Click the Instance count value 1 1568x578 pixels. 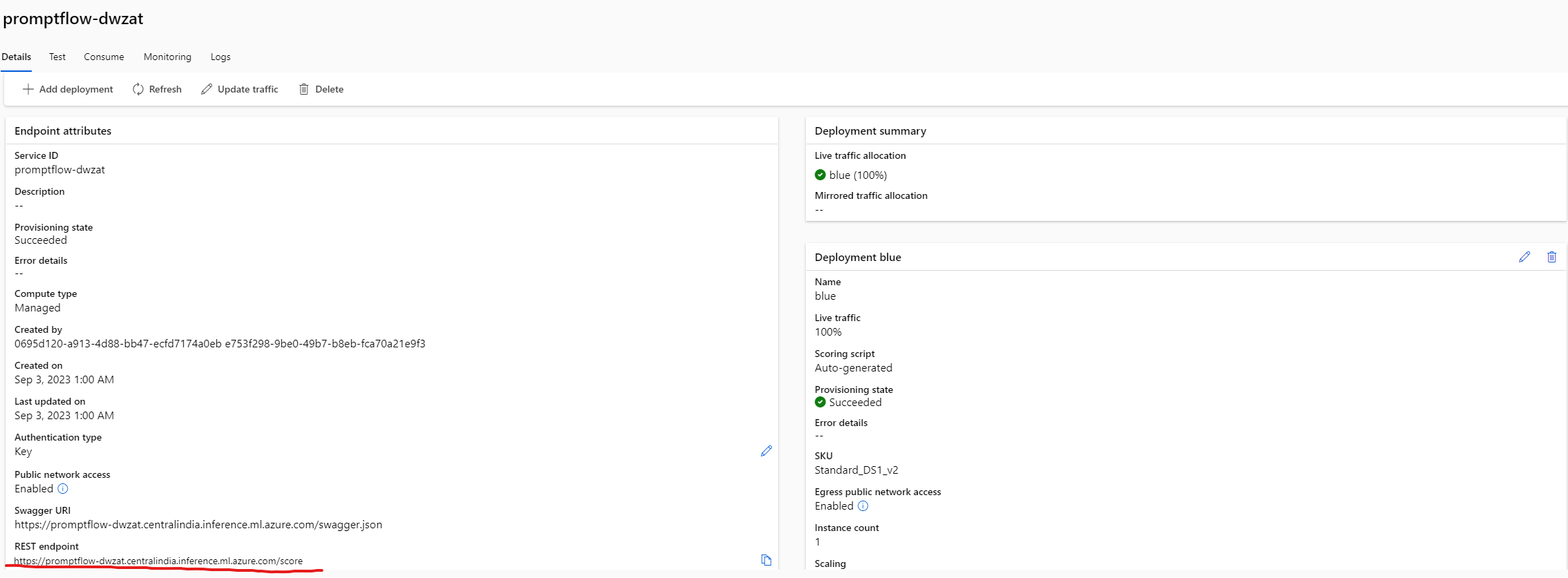818,542
